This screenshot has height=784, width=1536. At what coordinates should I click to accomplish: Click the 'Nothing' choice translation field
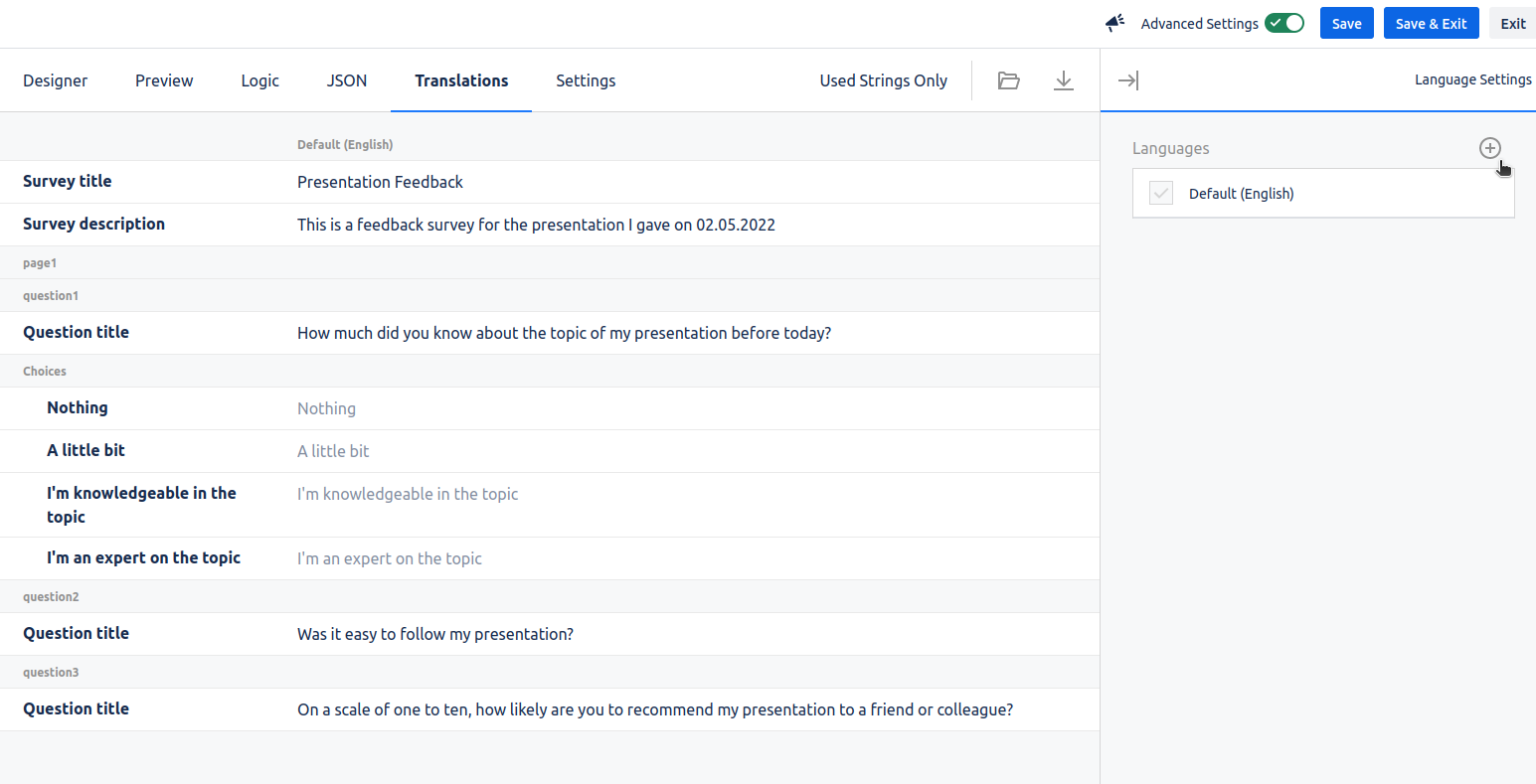(x=326, y=408)
